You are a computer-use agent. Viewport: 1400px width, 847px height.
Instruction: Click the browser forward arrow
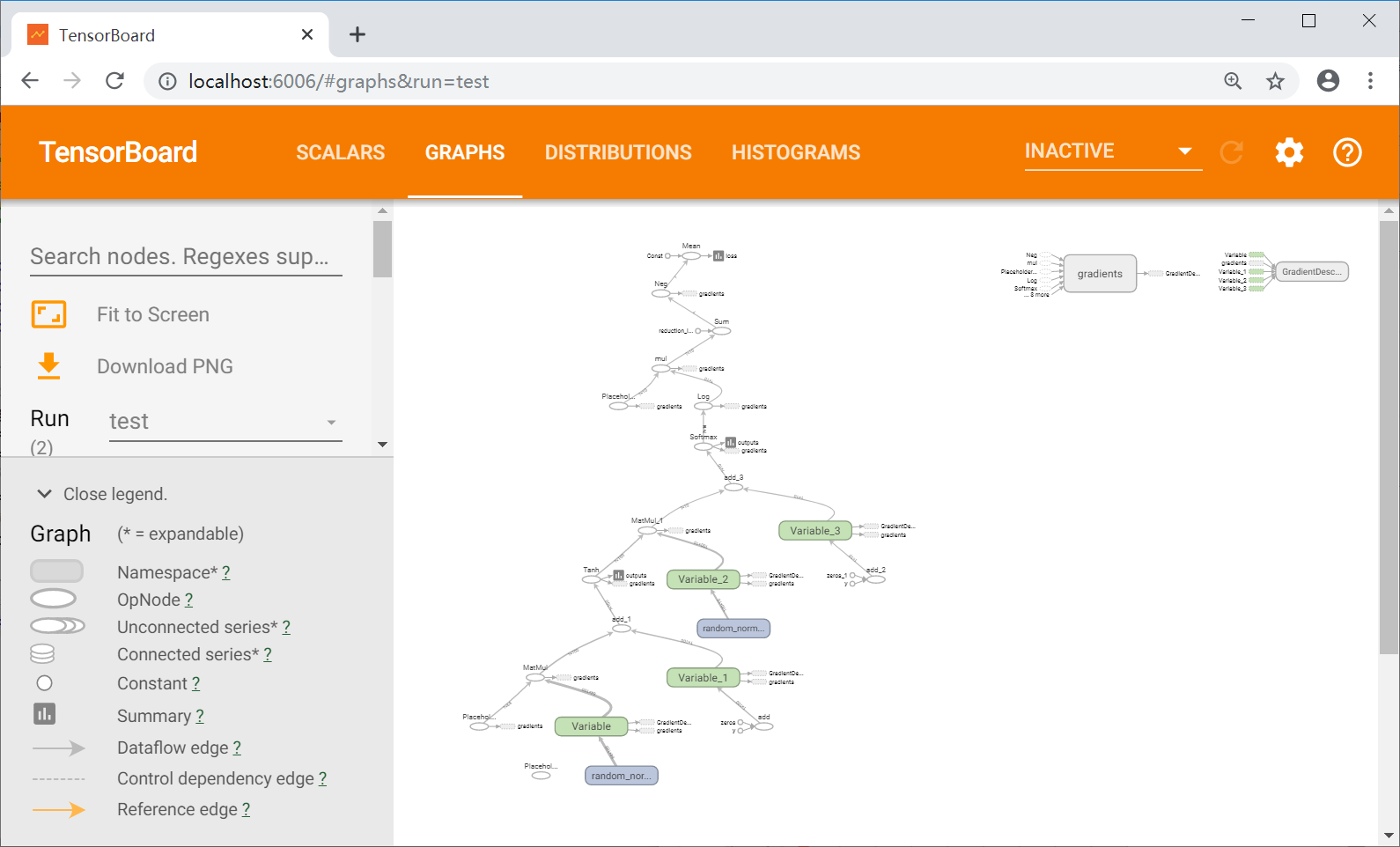pos(72,81)
